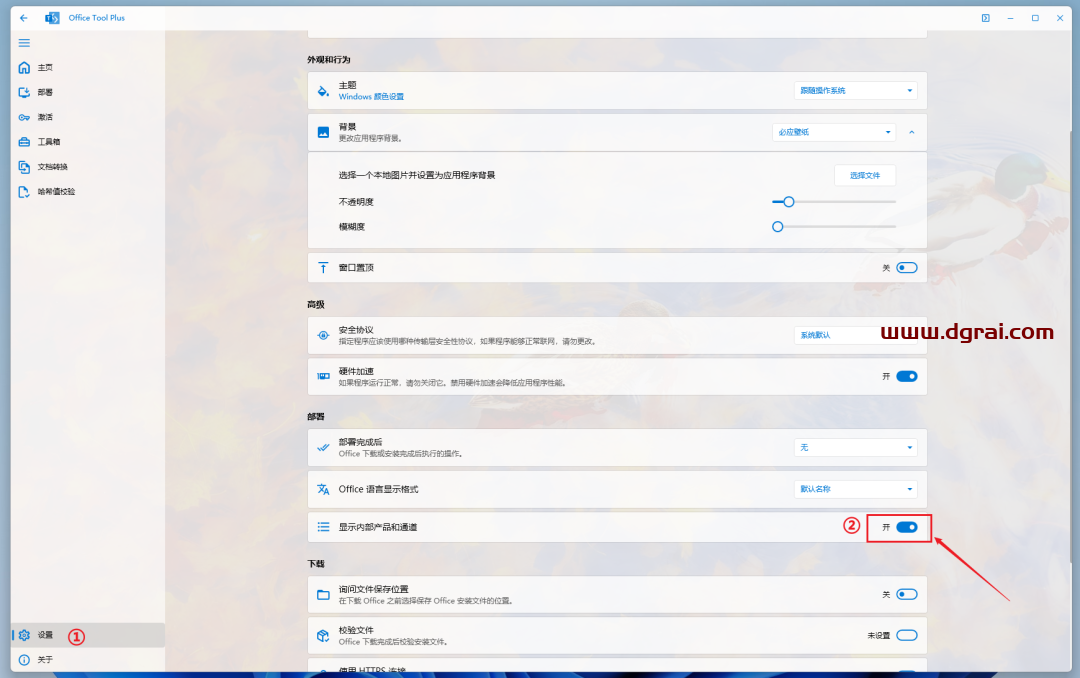Screen dimensions: 1080x678
Task: Click the deploy icon beside 部署
Action: coord(24,92)
